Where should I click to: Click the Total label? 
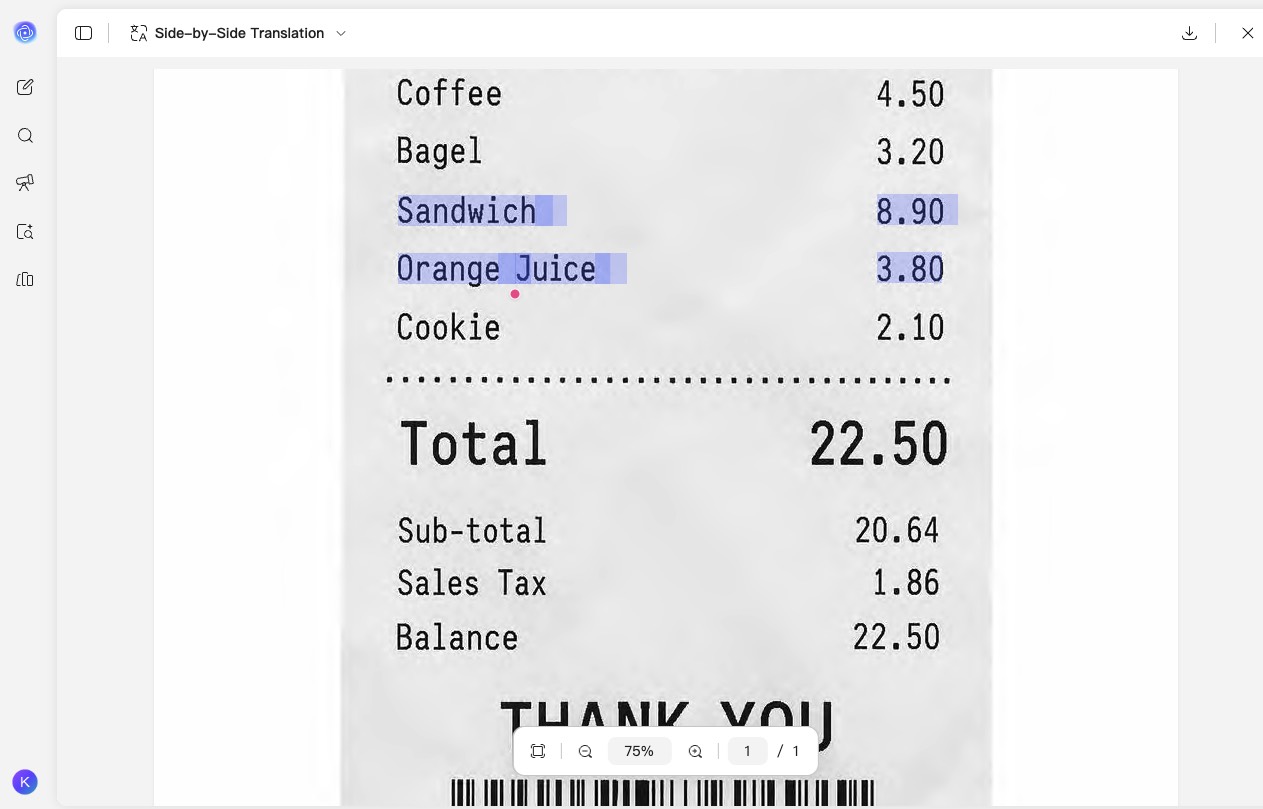[473, 443]
